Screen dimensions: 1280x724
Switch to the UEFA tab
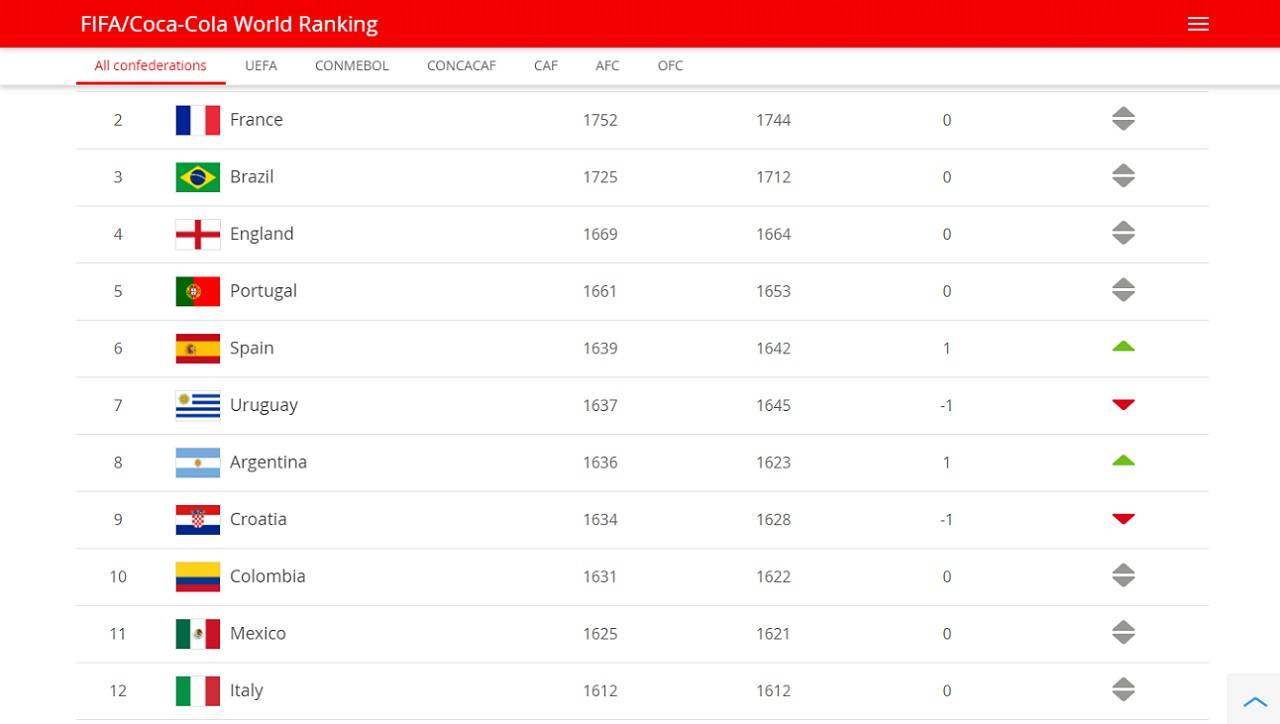point(261,66)
